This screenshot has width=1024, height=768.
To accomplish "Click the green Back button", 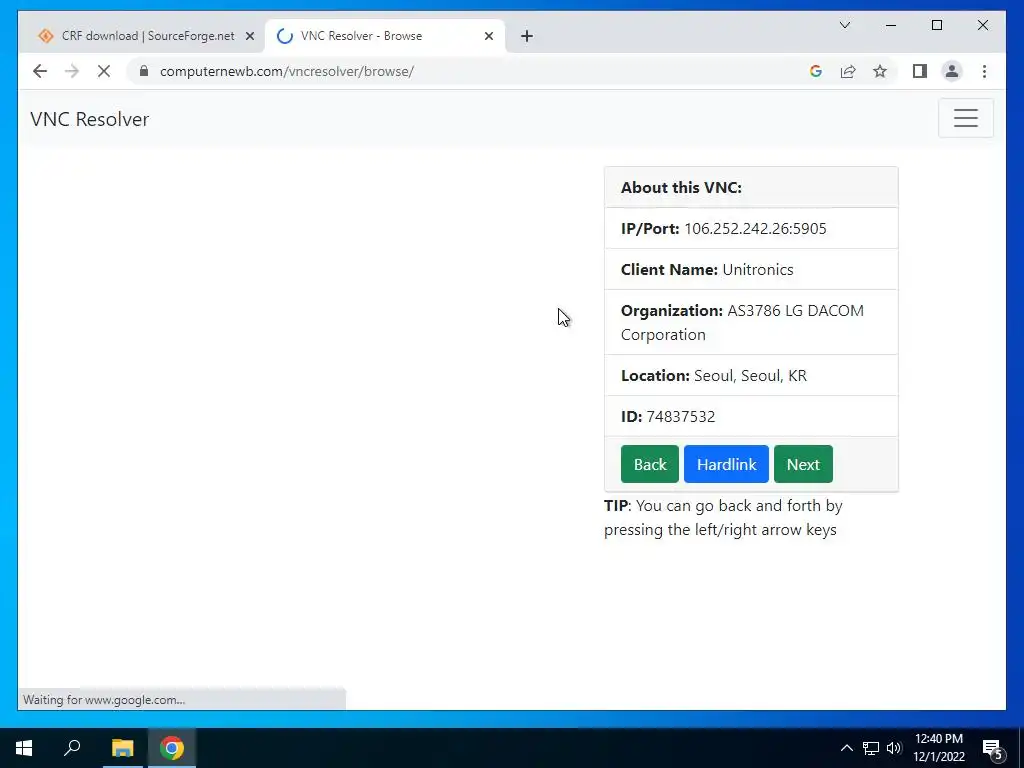I will (650, 464).
